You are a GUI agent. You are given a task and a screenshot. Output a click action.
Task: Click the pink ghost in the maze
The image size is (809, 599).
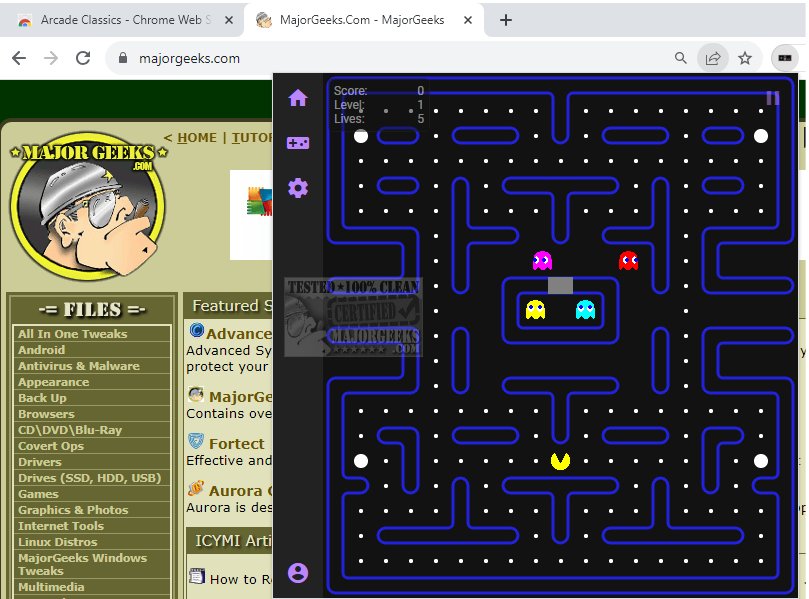[542, 261]
